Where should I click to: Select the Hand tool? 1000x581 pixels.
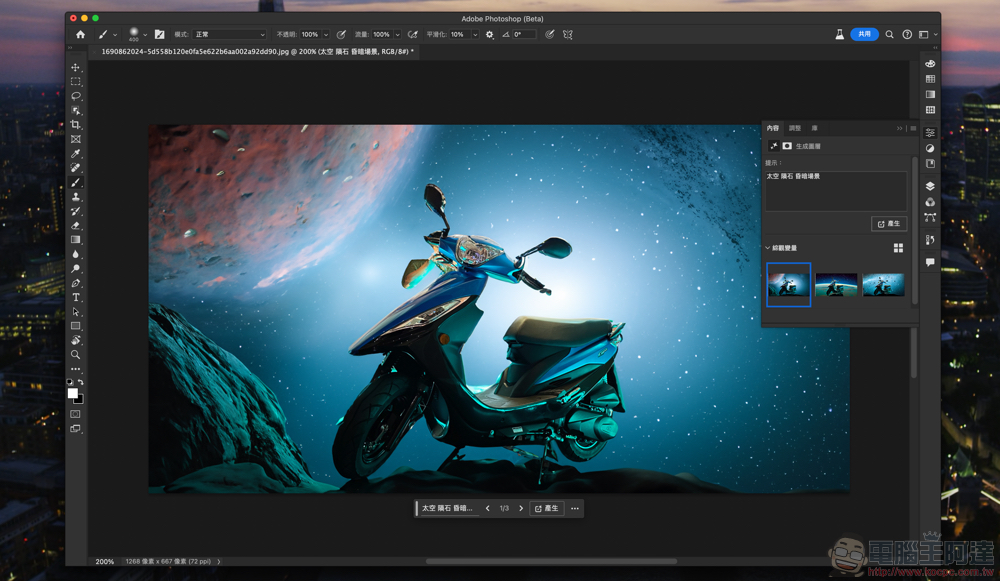coord(76,341)
